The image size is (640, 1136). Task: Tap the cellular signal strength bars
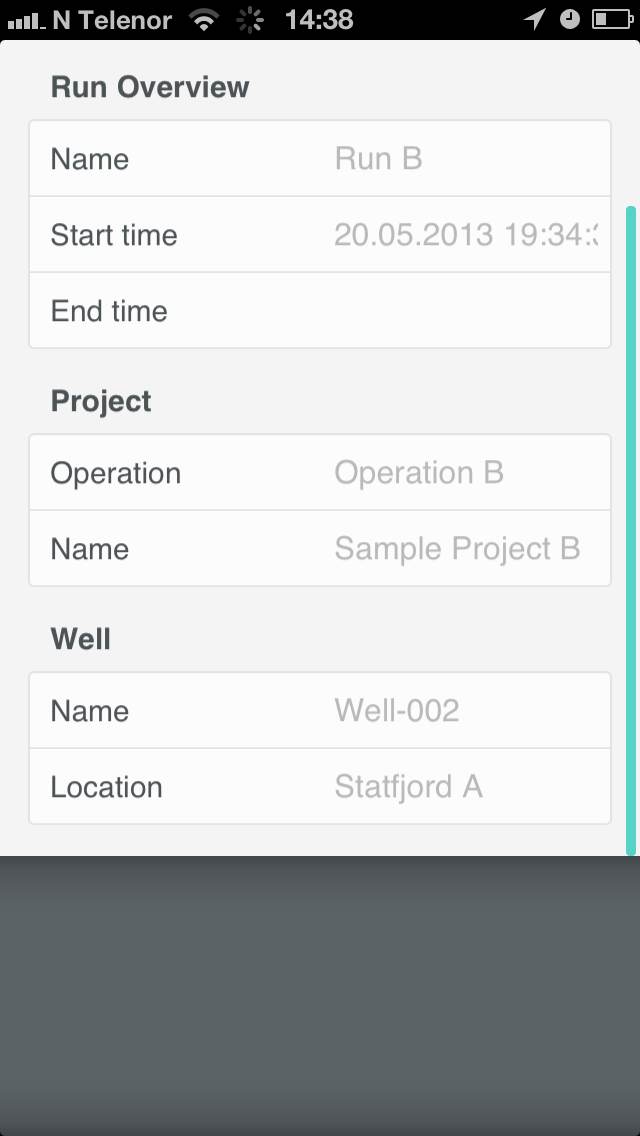[25, 19]
